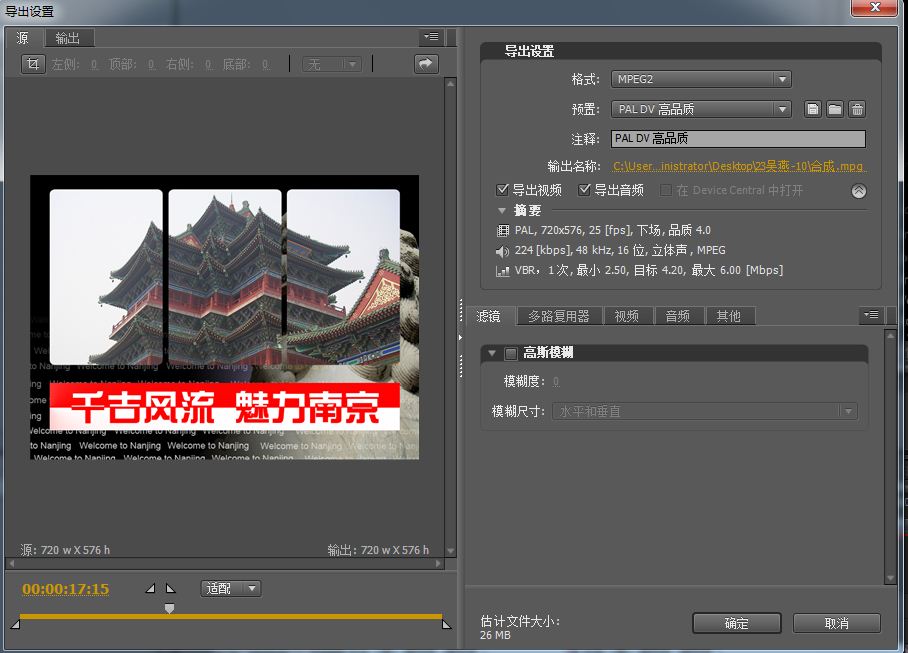
Task: Open the 预置 PAL DV 高品质 dropdown
Action: click(x=700, y=109)
